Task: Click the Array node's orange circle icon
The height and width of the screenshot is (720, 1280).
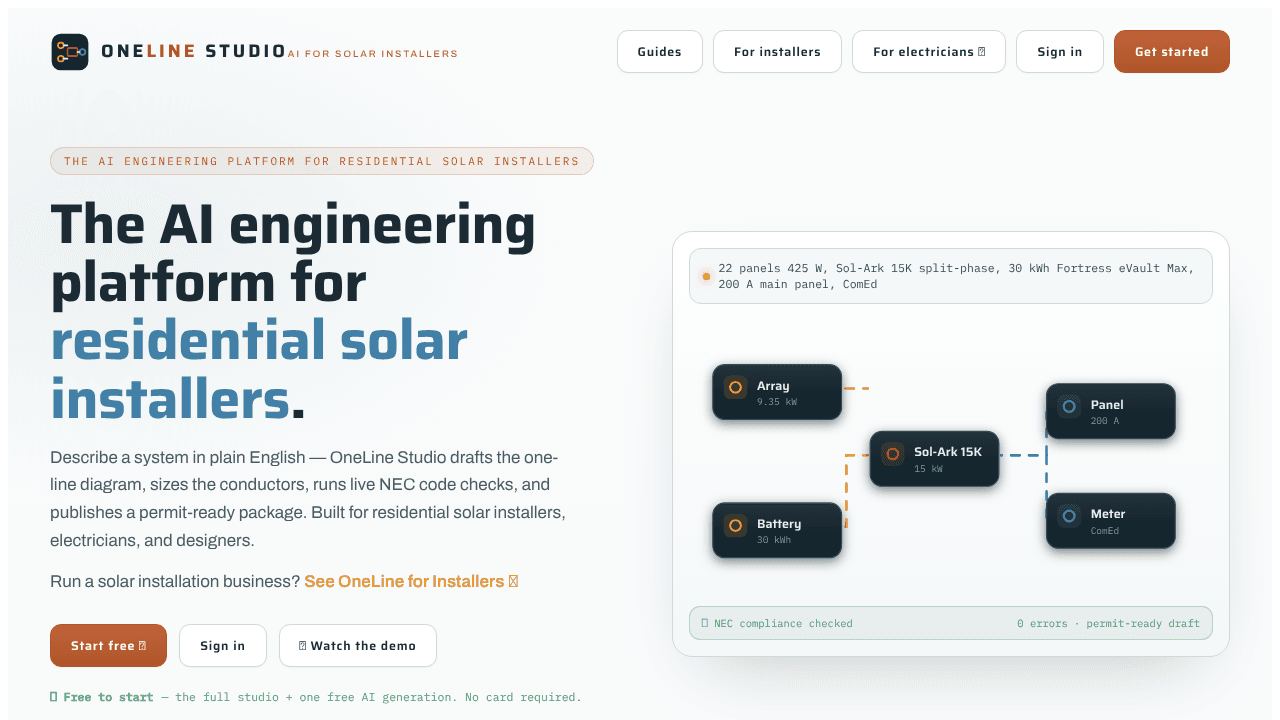Action: (x=735, y=387)
